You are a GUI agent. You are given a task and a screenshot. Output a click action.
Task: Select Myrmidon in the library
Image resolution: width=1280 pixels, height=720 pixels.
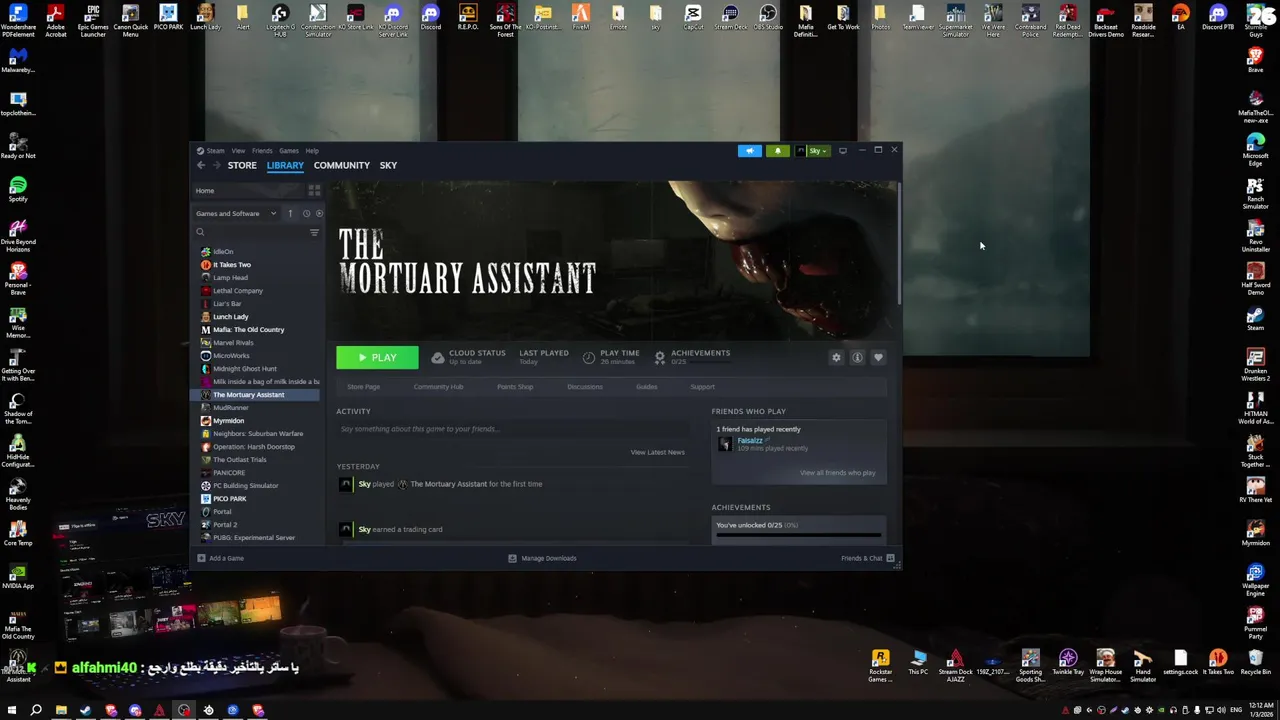point(228,421)
